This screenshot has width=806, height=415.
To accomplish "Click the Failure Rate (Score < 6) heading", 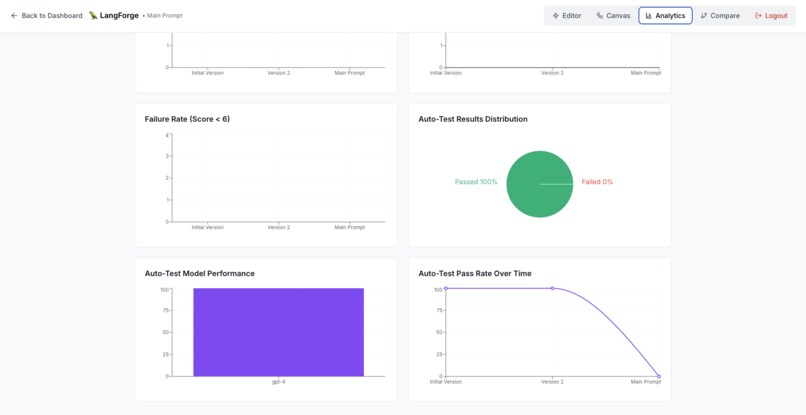I will click(187, 119).
